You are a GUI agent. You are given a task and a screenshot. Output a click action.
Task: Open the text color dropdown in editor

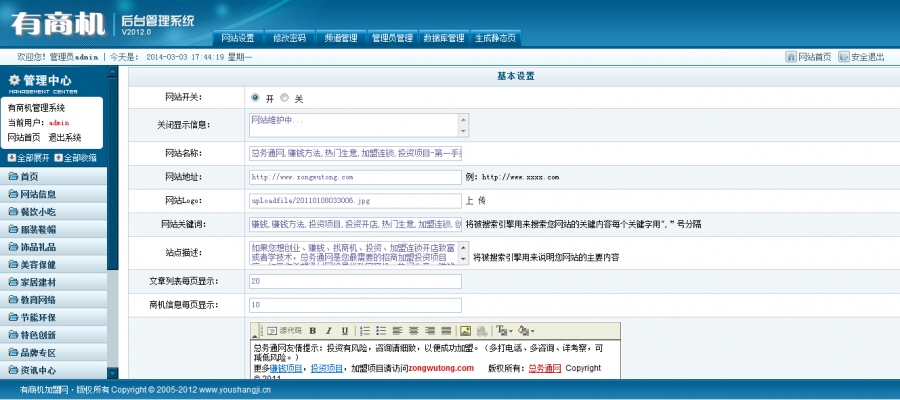point(505,331)
